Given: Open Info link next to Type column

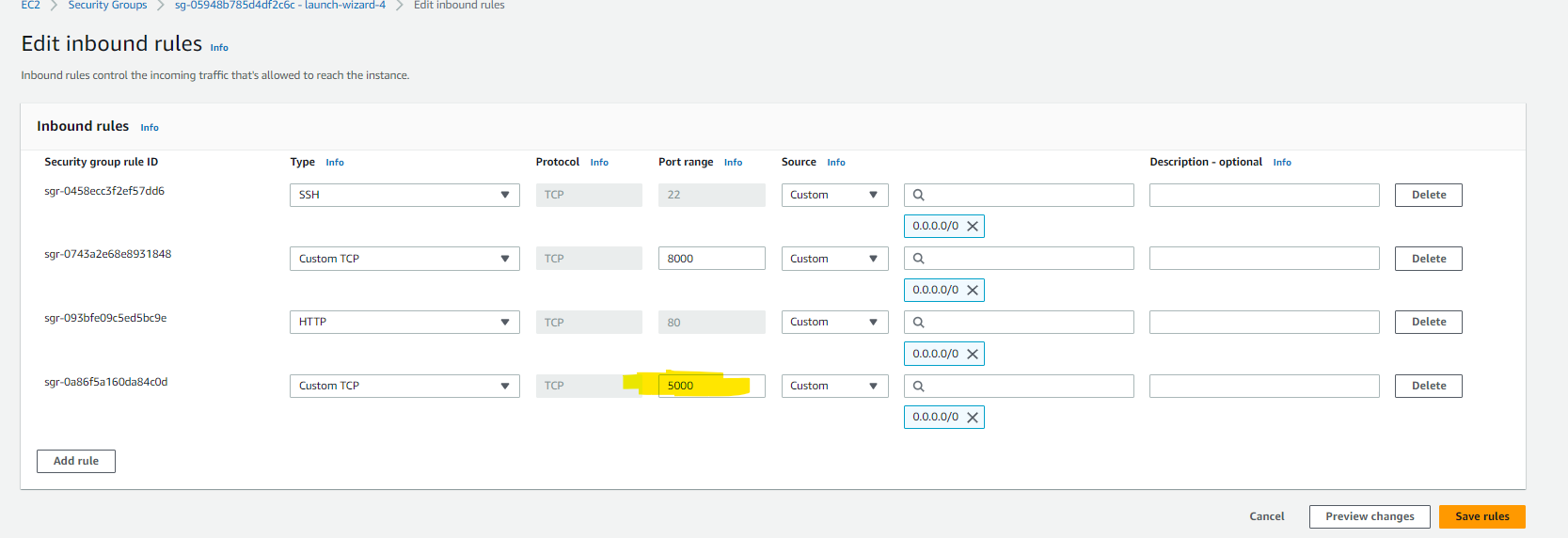Looking at the screenshot, I should point(335,163).
